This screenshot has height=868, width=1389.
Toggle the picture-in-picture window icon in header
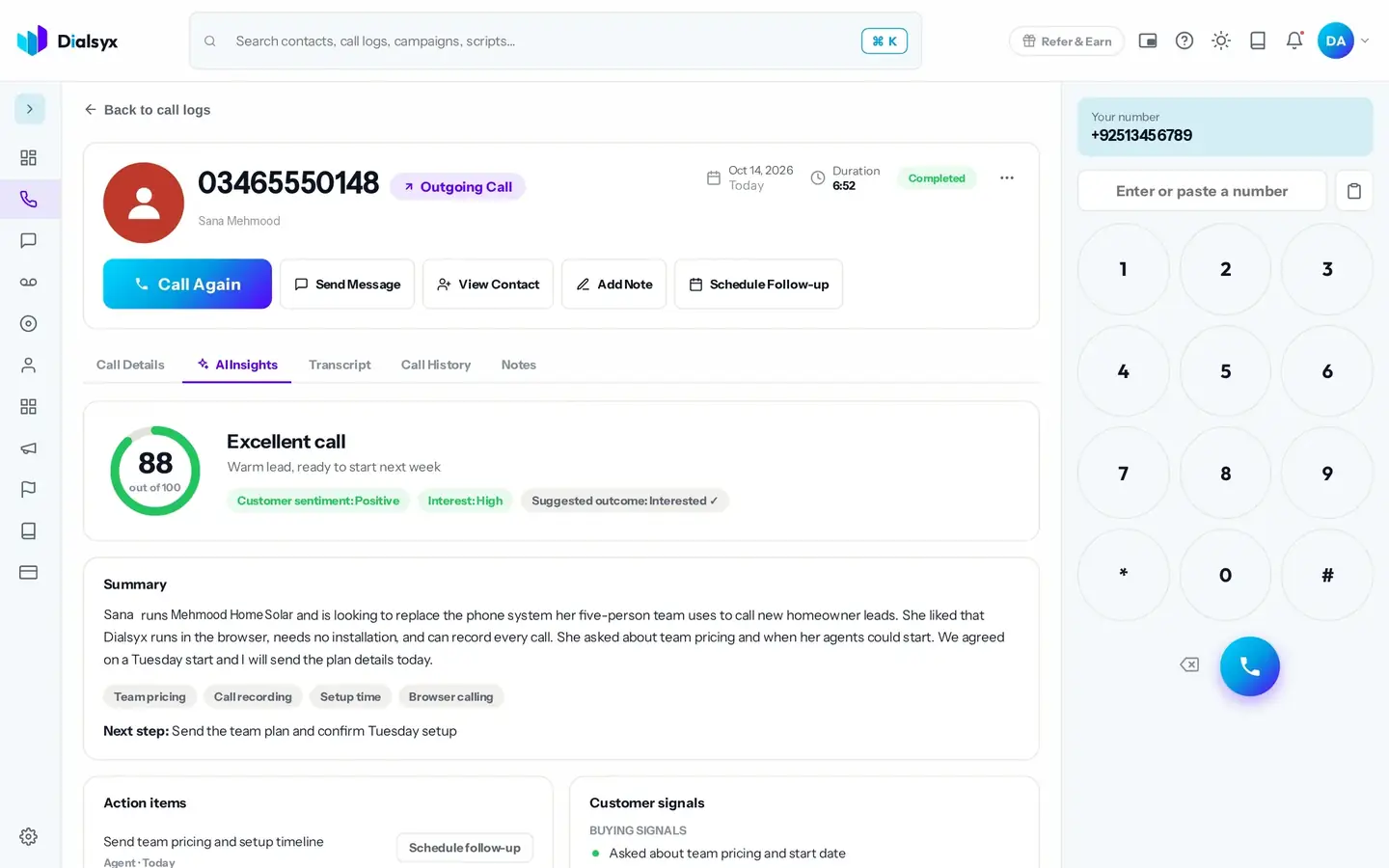[1148, 41]
